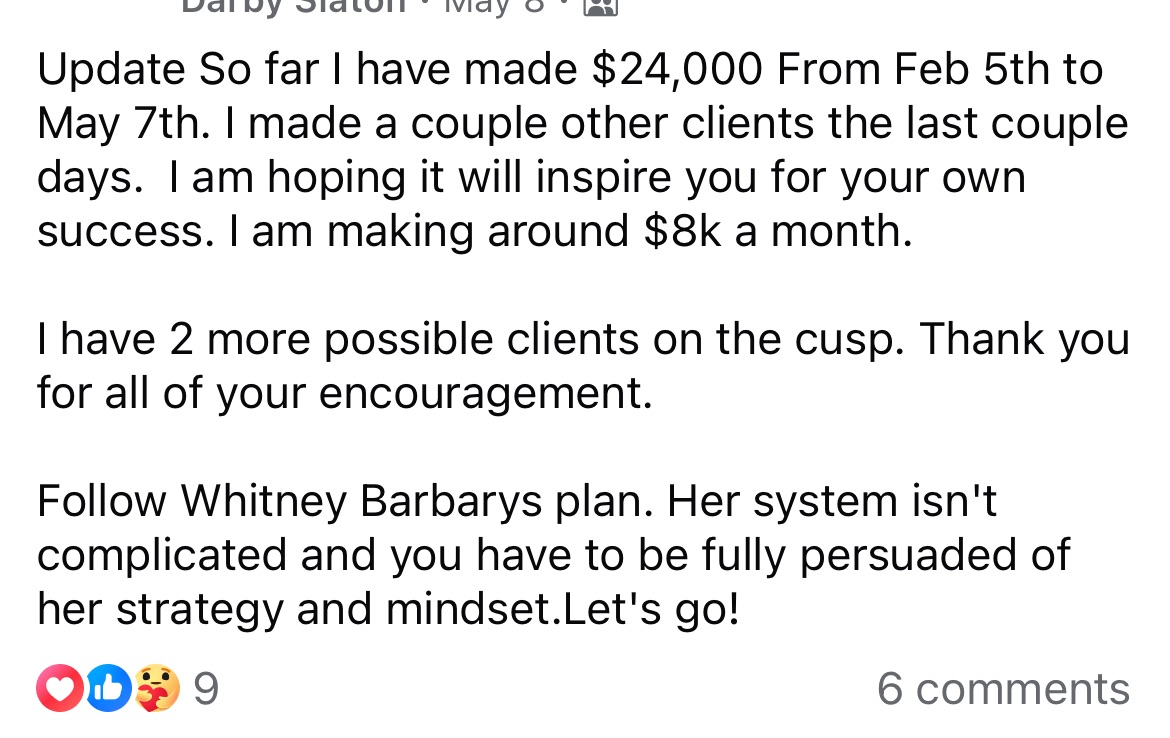Image resolution: width=1170 pixels, height=738 pixels.
Task: Click the blue thumbs-up Like reaction icon
Action: (109, 688)
